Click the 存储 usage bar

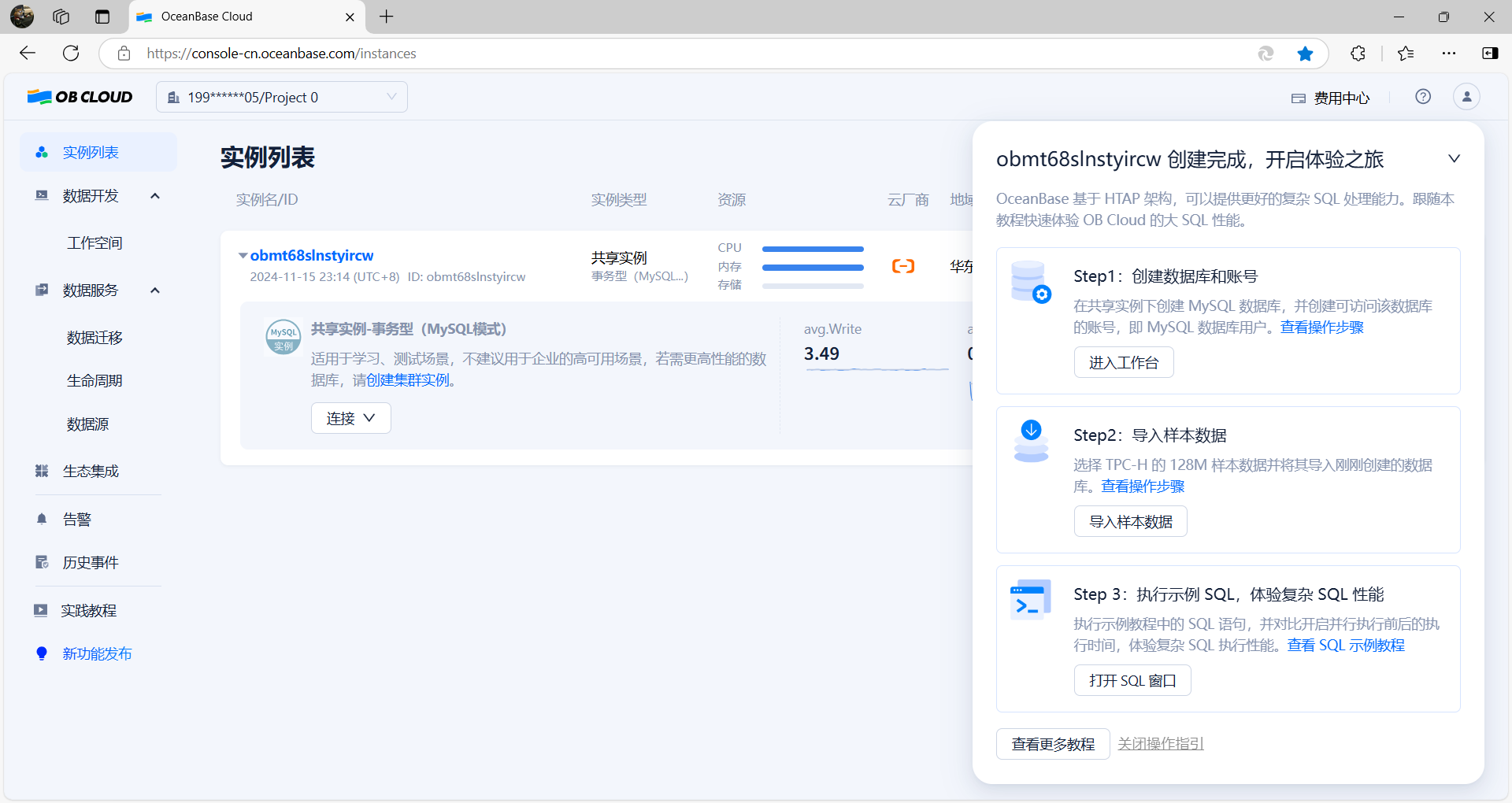(813, 286)
